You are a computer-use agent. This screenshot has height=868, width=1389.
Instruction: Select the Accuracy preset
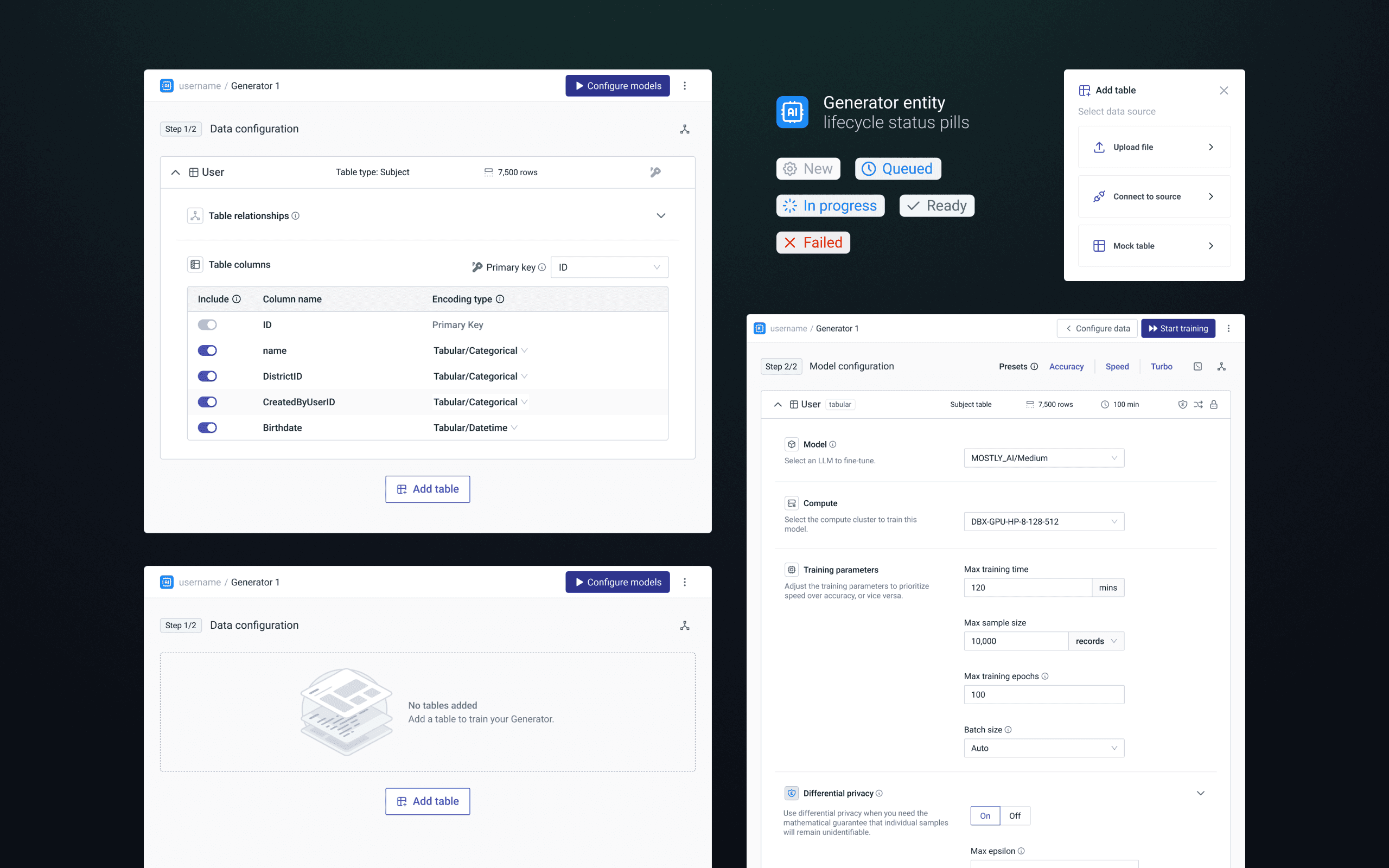pos(1066,366)
